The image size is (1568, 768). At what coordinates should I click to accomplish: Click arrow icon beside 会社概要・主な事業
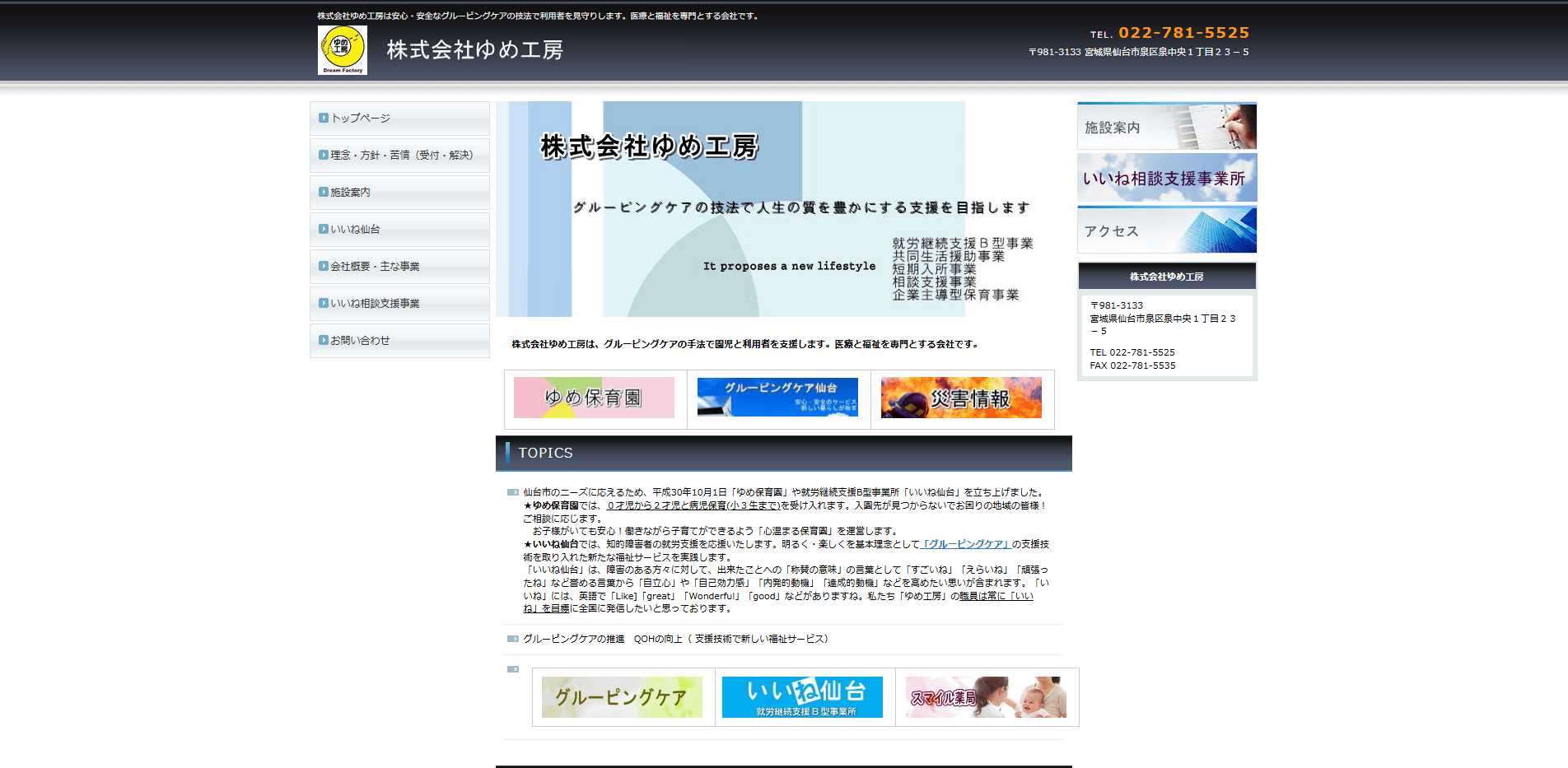(324, 266)
